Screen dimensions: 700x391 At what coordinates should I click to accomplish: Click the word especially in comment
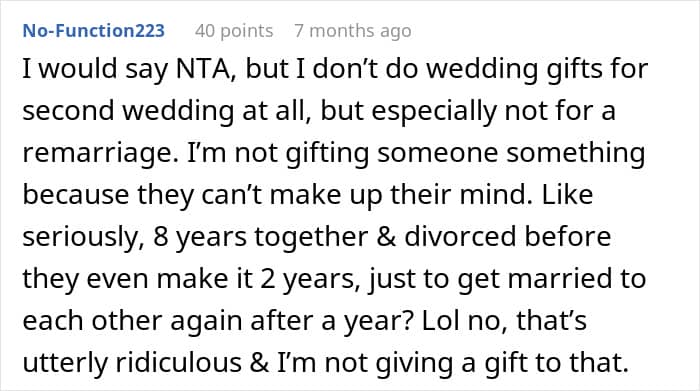click(434, 112)
